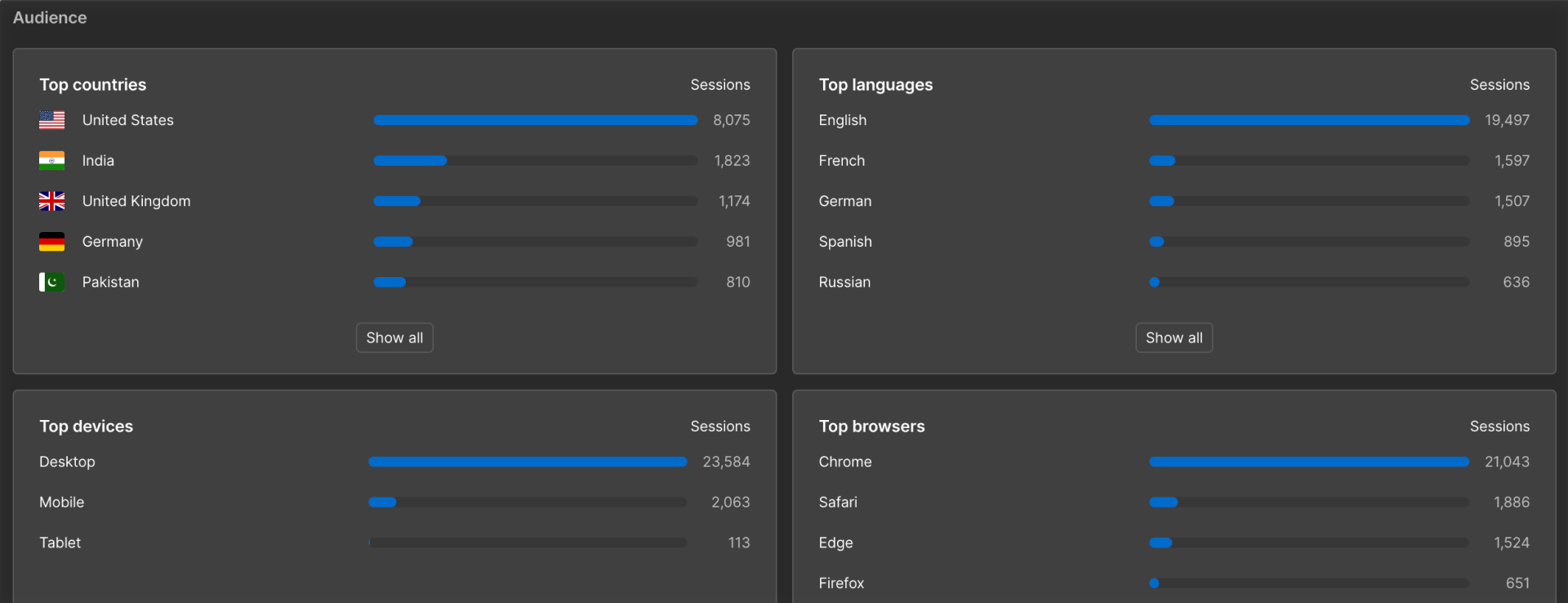Show all languages in Top languages
The image size is (1568, 603).
[1174, 337]
